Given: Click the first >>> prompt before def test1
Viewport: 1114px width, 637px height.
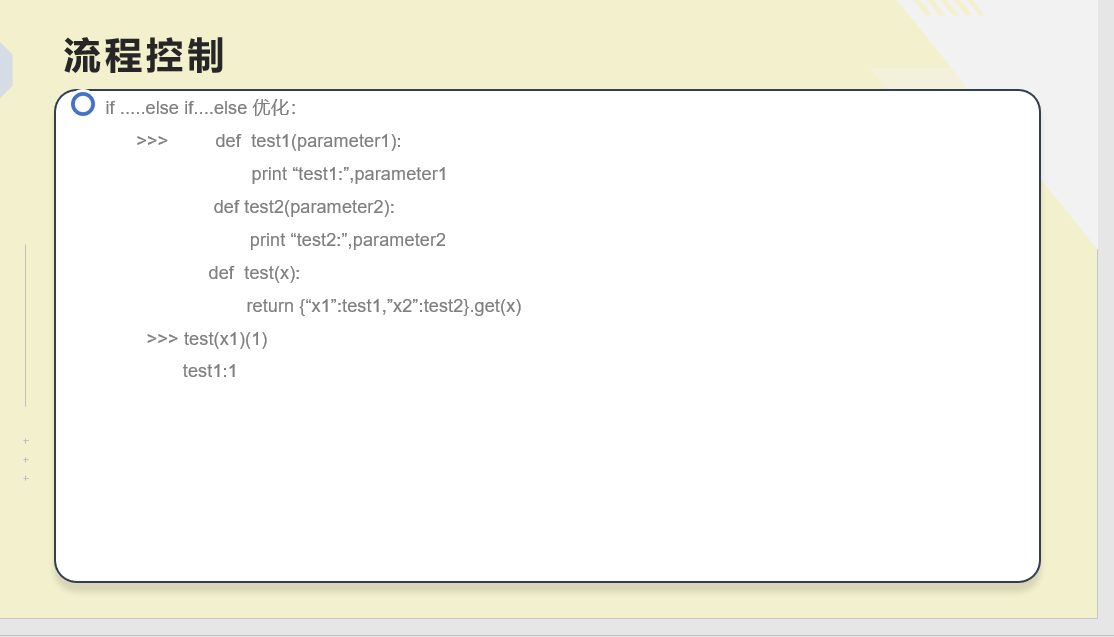Looking at the screenshot, I should [x=152, y=141].
